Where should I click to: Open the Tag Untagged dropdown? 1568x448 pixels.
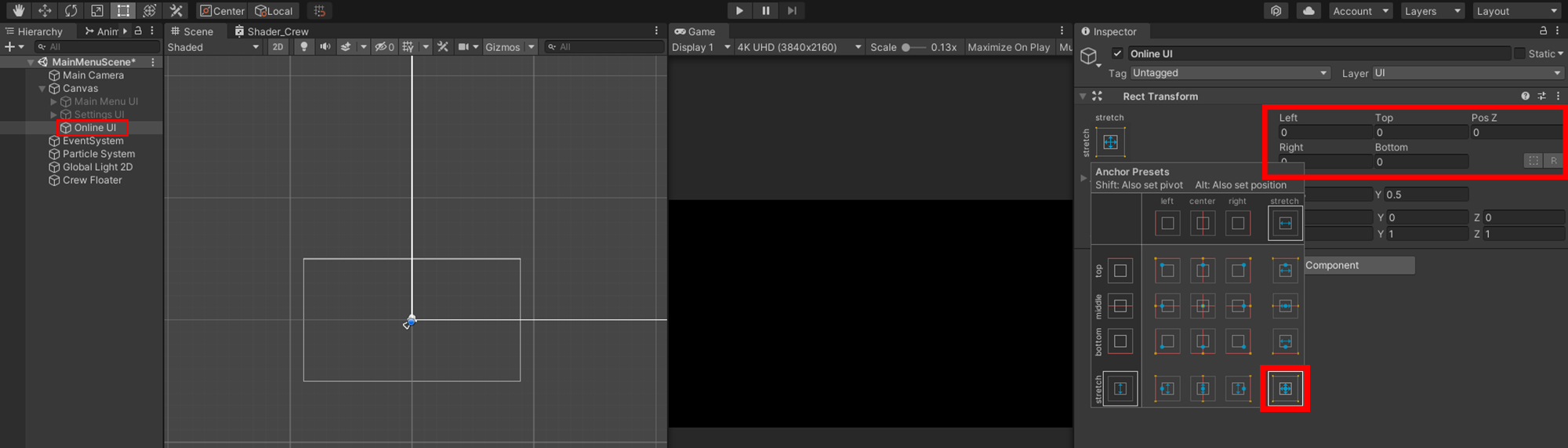pos(1229,73)
